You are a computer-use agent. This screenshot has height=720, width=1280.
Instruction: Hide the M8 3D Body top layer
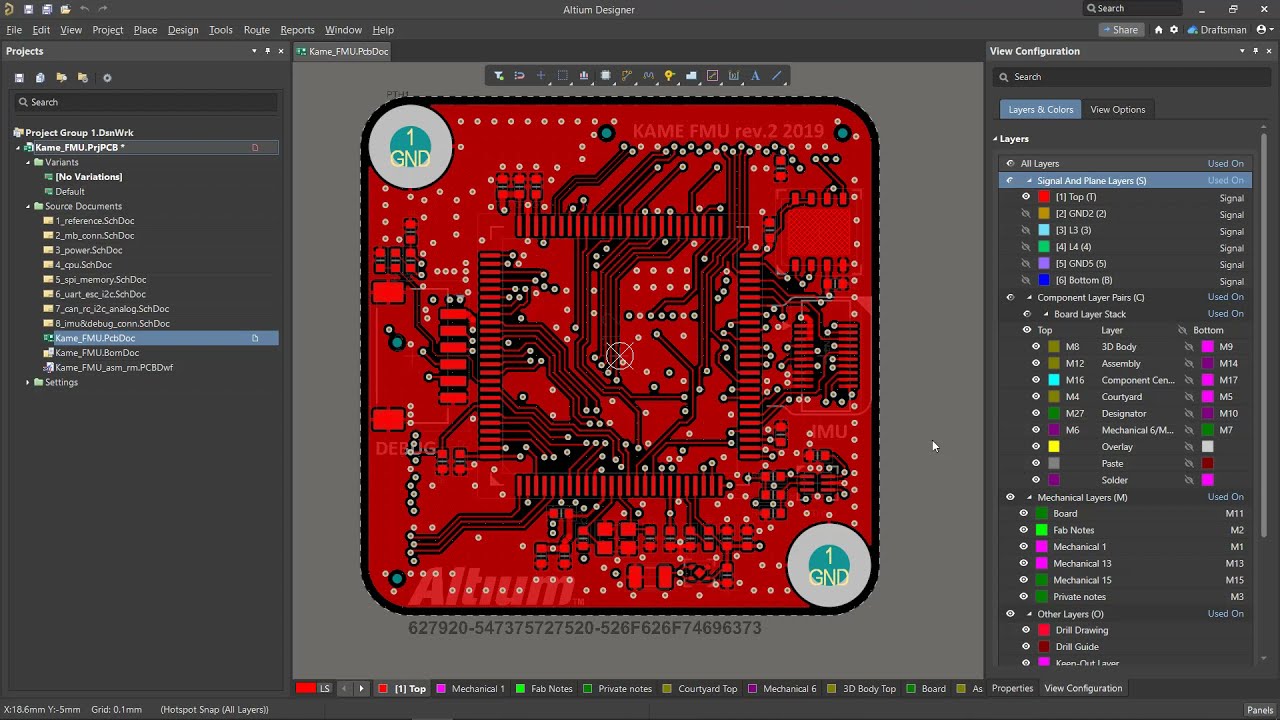click(1036, 347)
